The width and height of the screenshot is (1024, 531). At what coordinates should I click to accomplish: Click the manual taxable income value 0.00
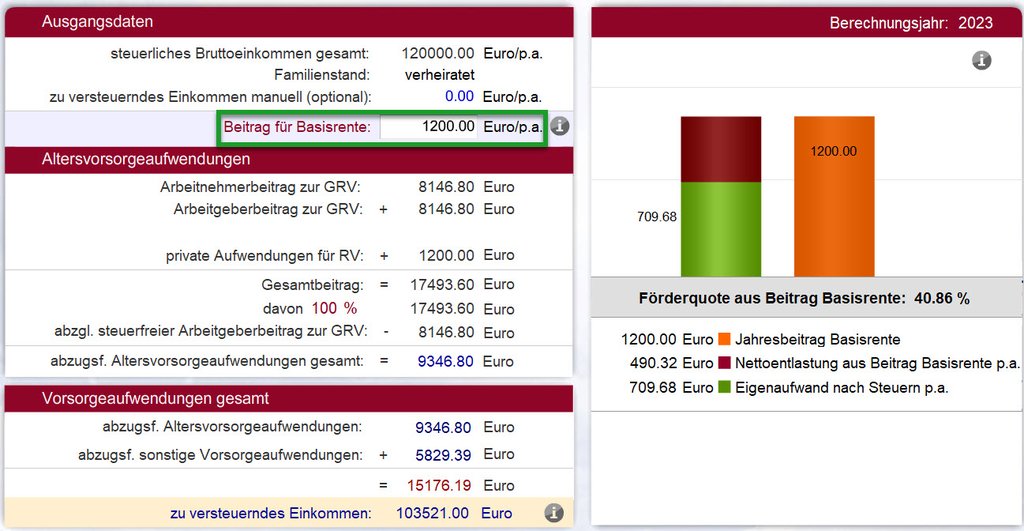point(459,96)
